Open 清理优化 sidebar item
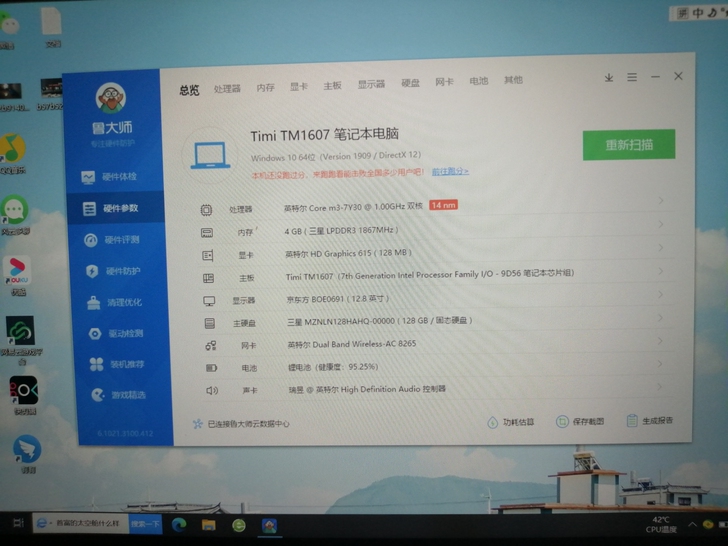 [115, 302]
